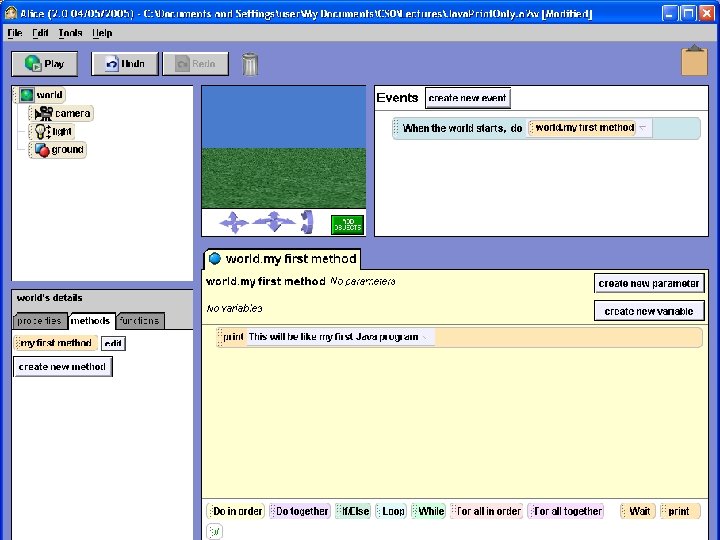The image size is (720, 540).
Task: Click the Alice title bar icon
Action: (11, 13)
